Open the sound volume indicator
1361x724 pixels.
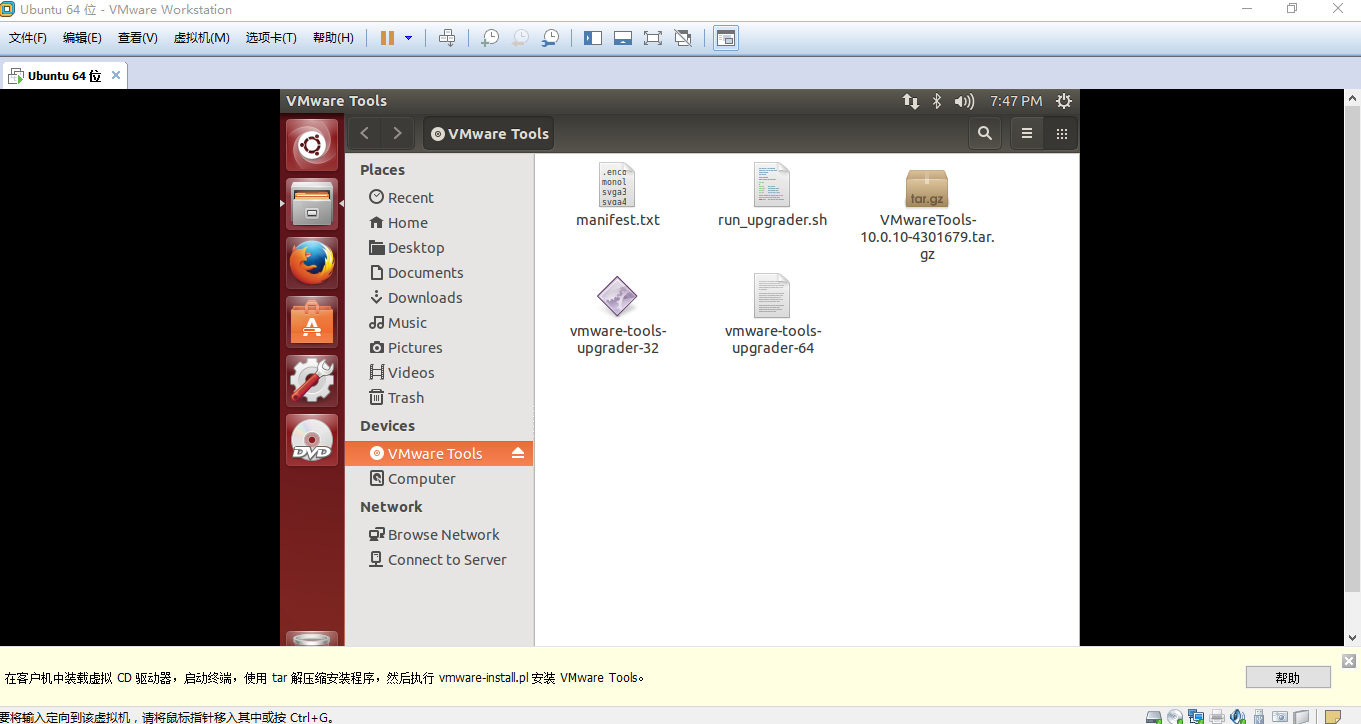pyautogui.click(x=964, y=101)
